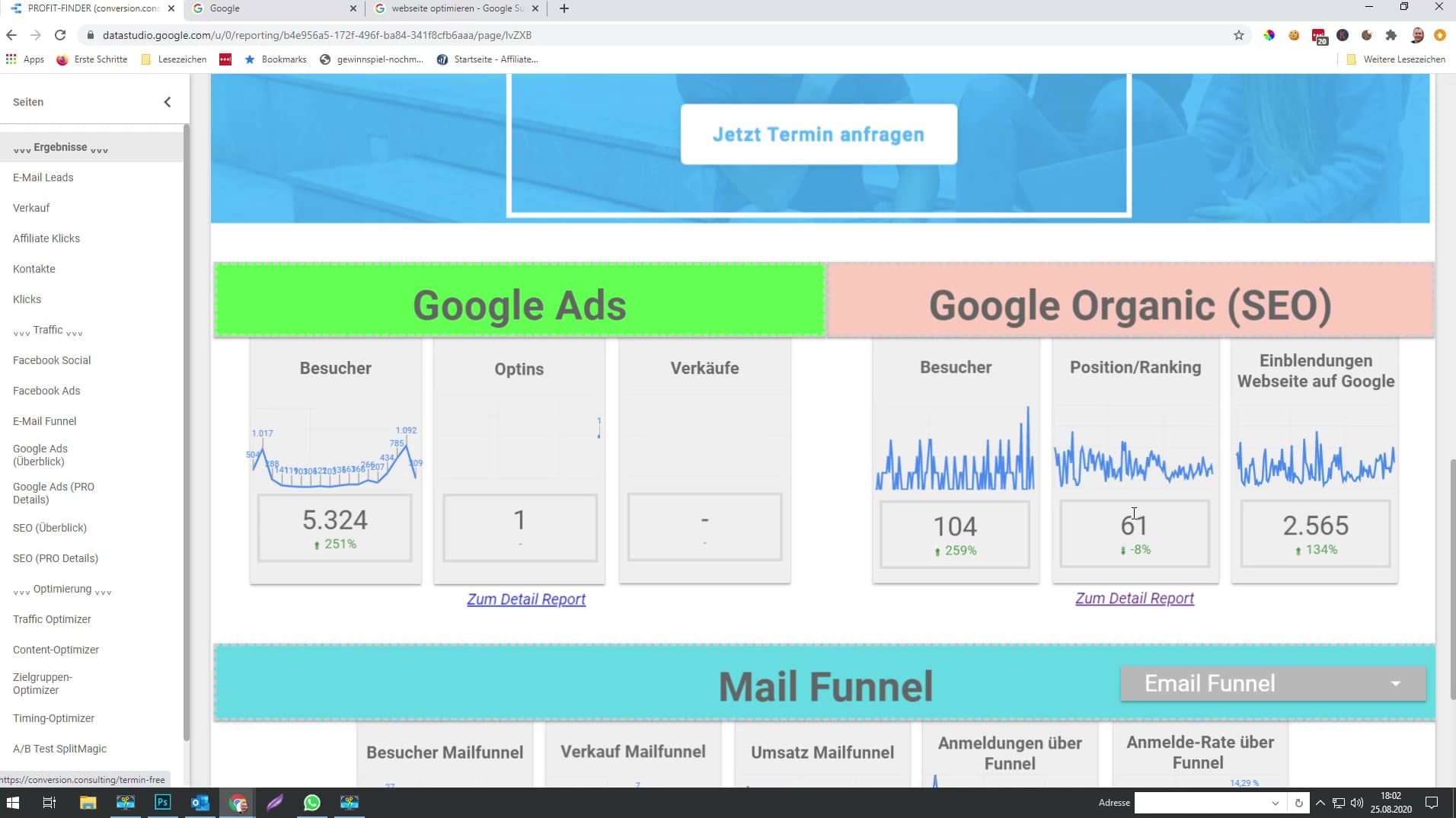Click the browser back arrow
The image size is (1456, 818).
[x=11, y=35]
